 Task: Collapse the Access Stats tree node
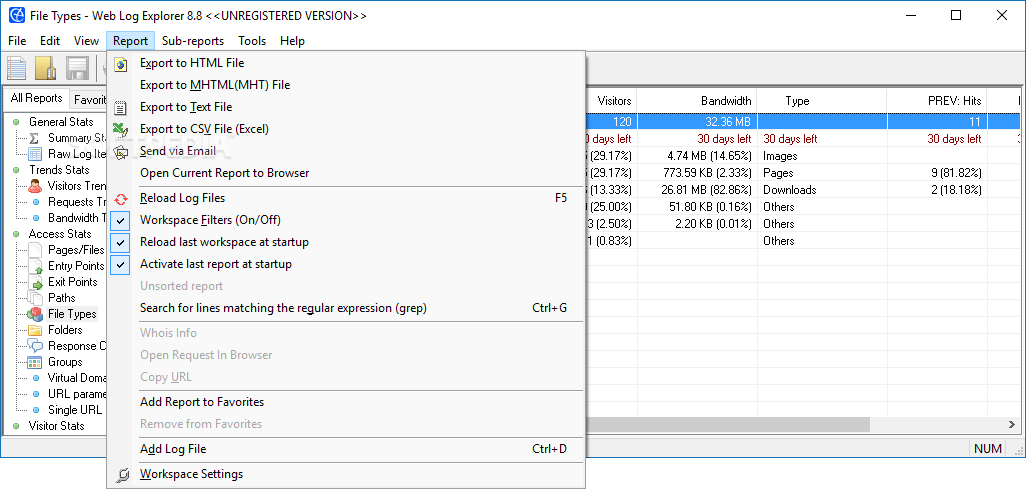(16, 234)
